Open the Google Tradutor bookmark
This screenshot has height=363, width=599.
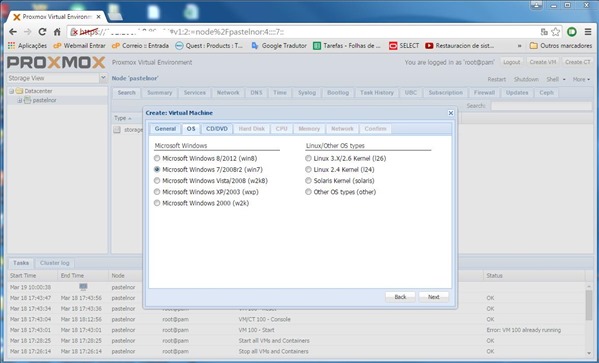[x=279, y=45]
